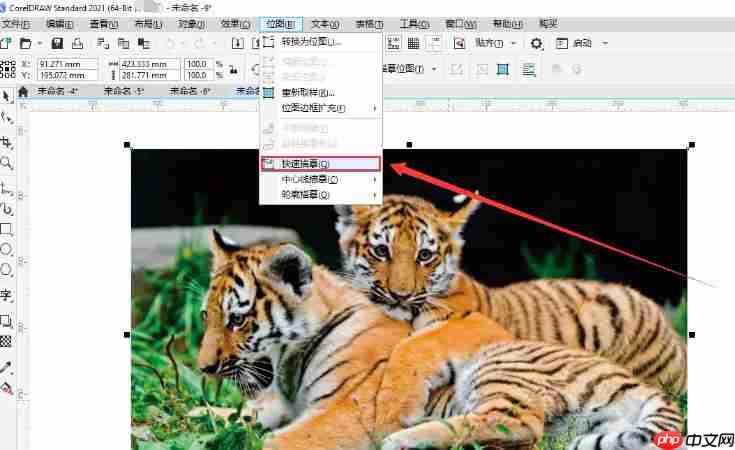Screen dimensions: 735x450
Task: Click the Options gear icon
Action: 536,44
